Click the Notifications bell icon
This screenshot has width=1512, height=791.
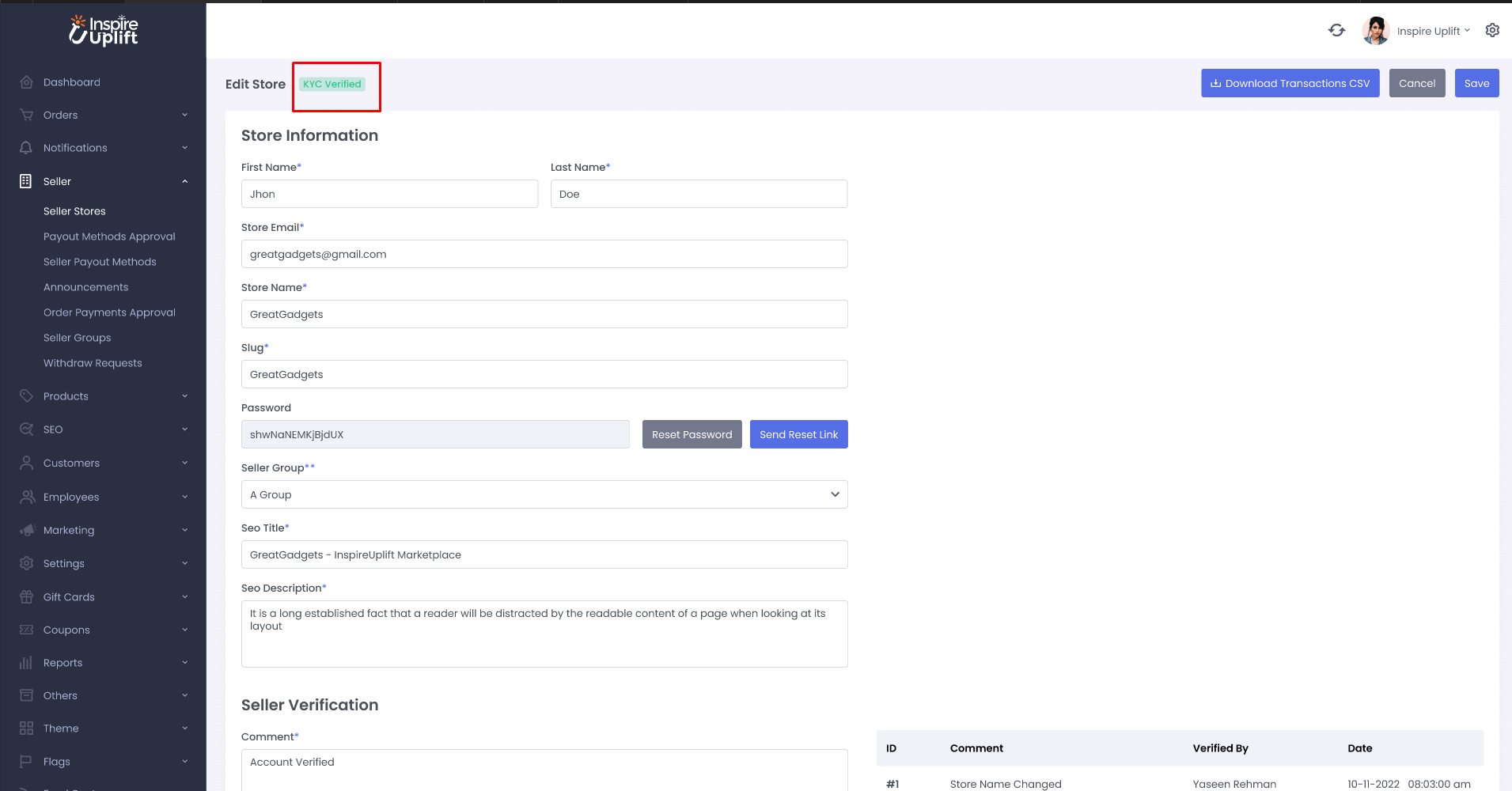(x=26, y=148)
